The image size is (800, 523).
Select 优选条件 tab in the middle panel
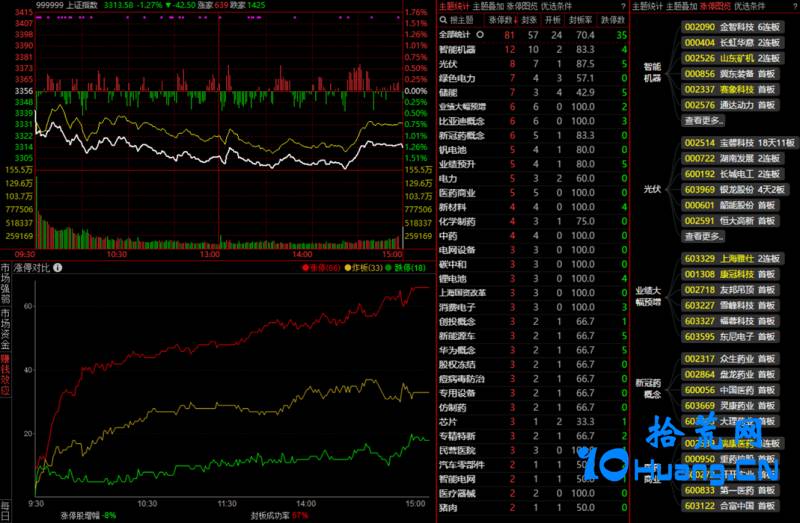point(556,6)
